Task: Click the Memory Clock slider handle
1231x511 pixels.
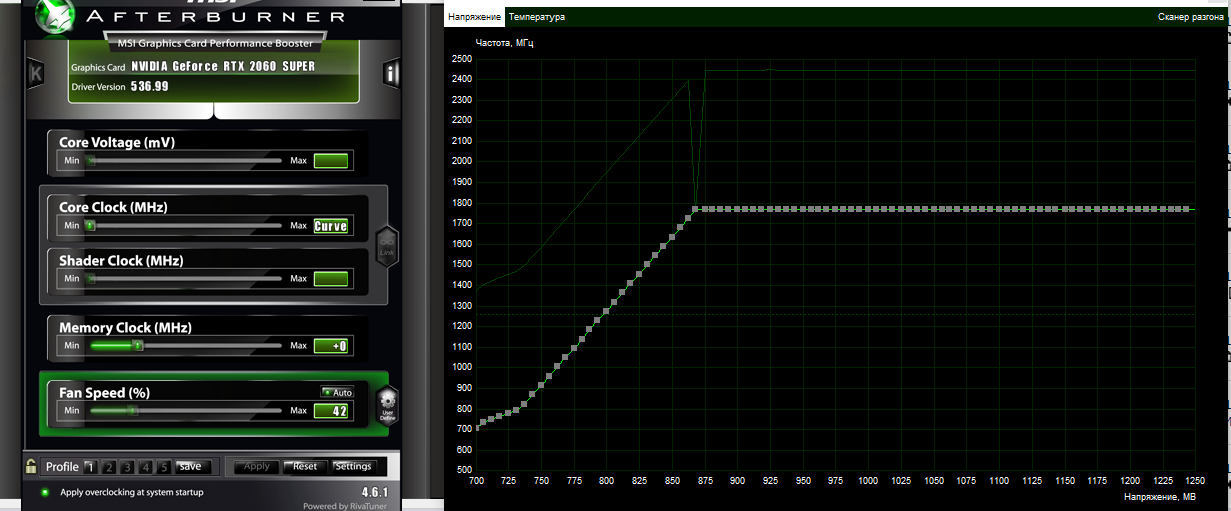Action: (x=137, y=345)
